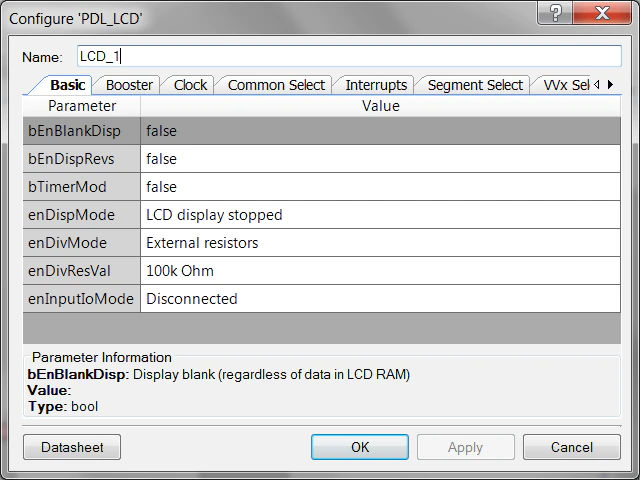This screenshot has width=640, height=480.
Task: Click the enInputIoMode 'Disconnected' value
Action: tap(380, 299)
